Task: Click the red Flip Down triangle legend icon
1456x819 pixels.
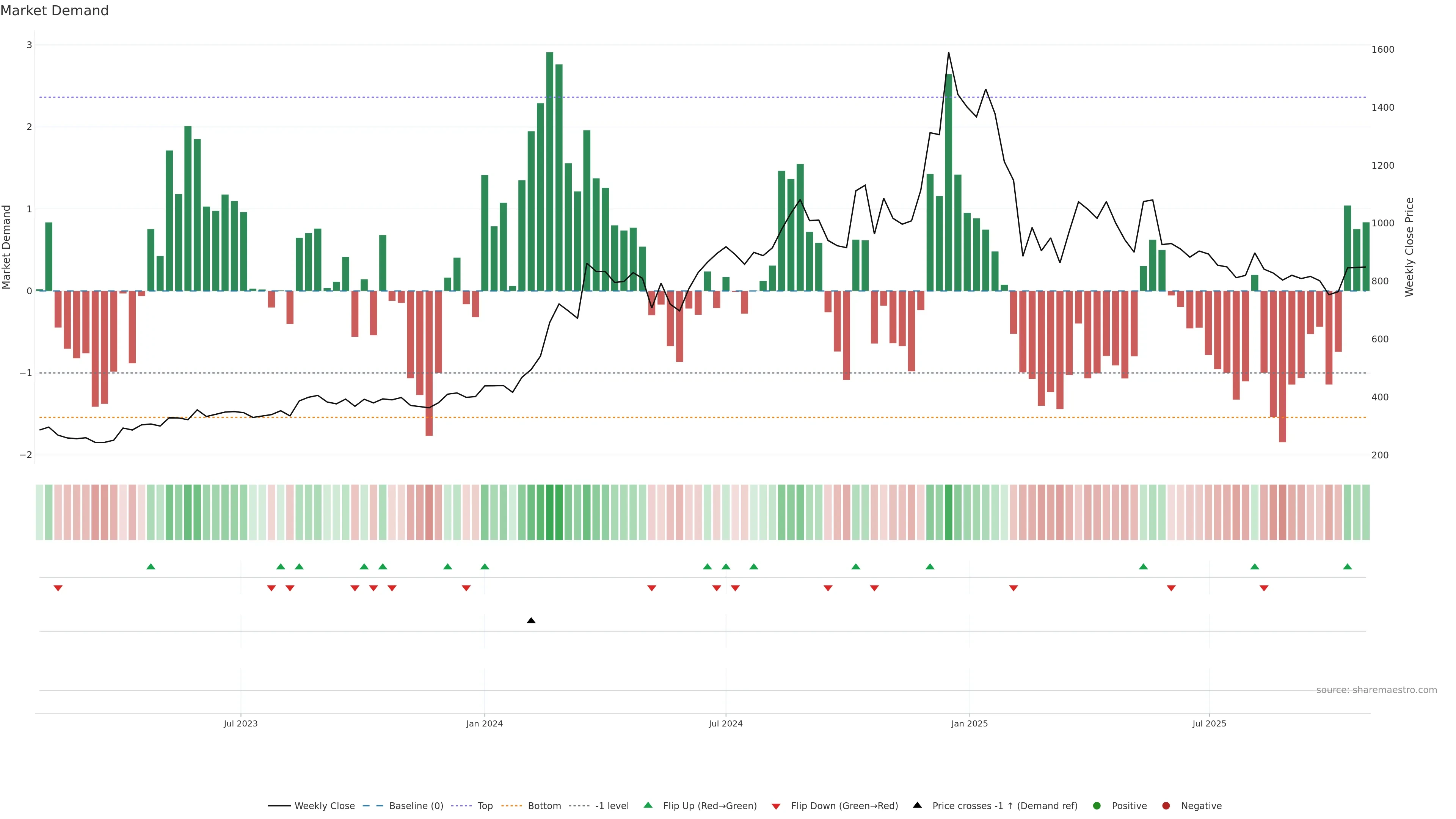Action: (775, 806)
